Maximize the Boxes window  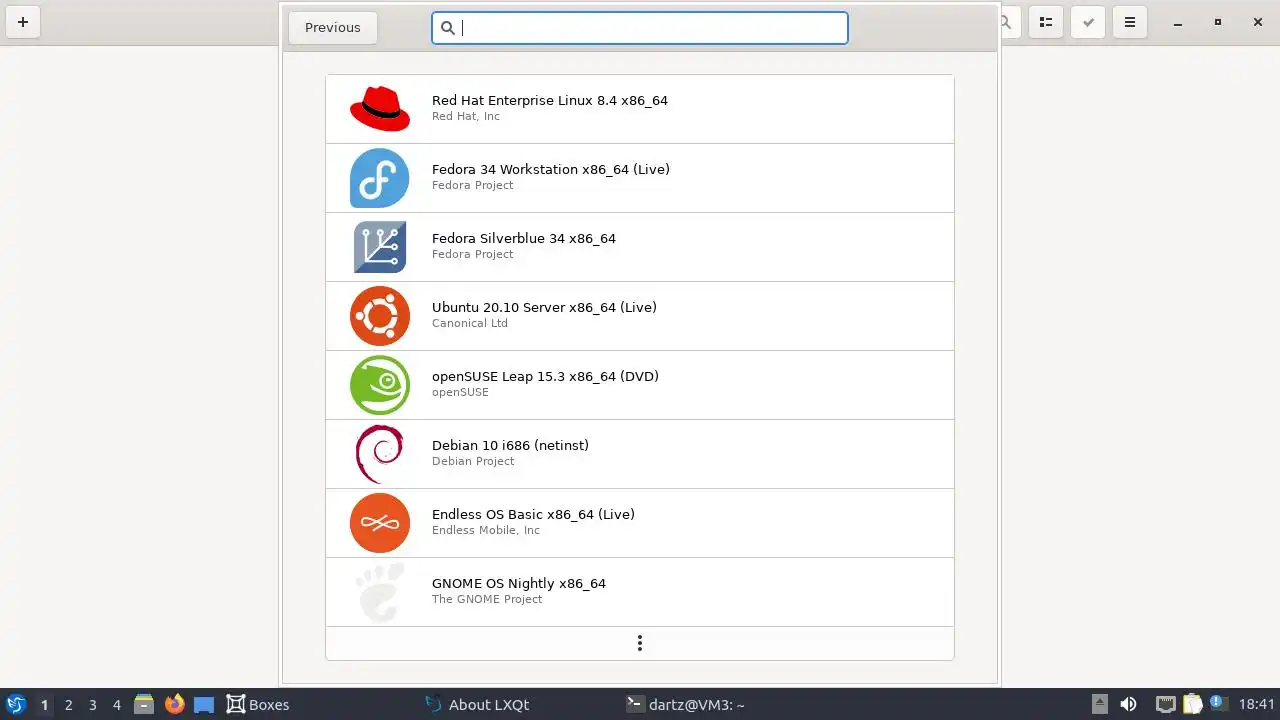[x=1218, y=22]
